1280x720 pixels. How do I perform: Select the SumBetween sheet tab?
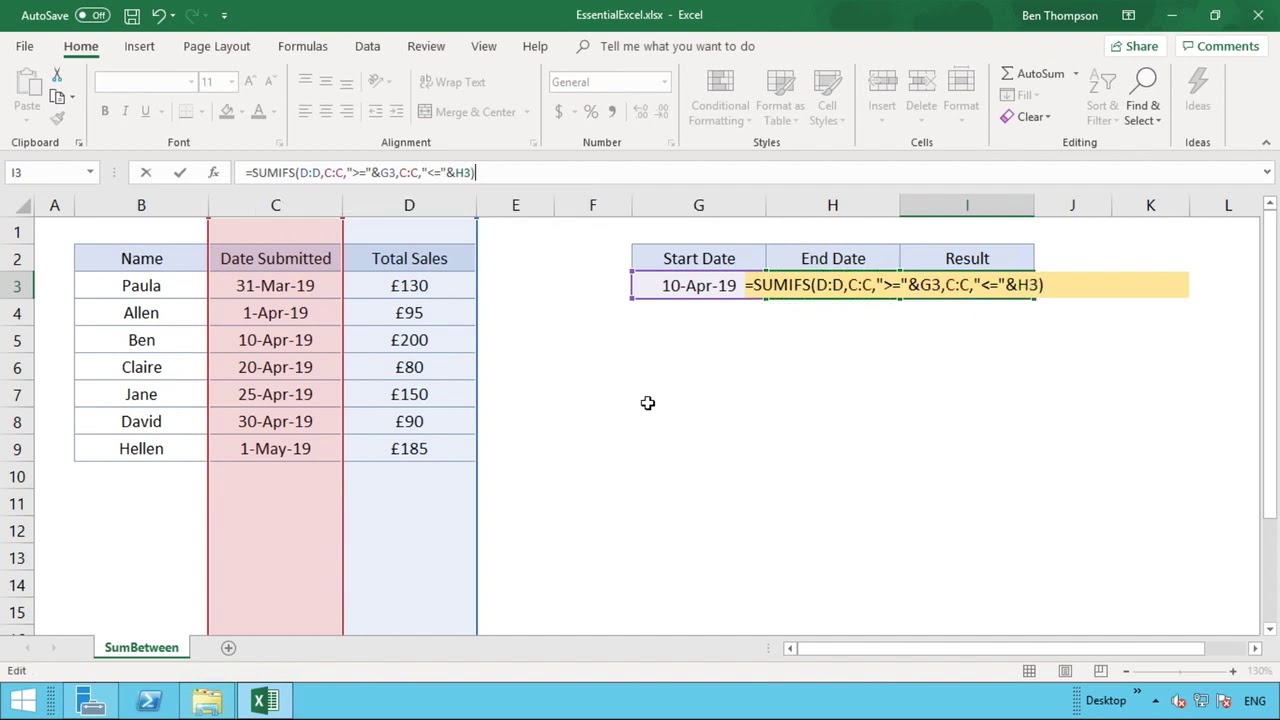coord(141,648)
